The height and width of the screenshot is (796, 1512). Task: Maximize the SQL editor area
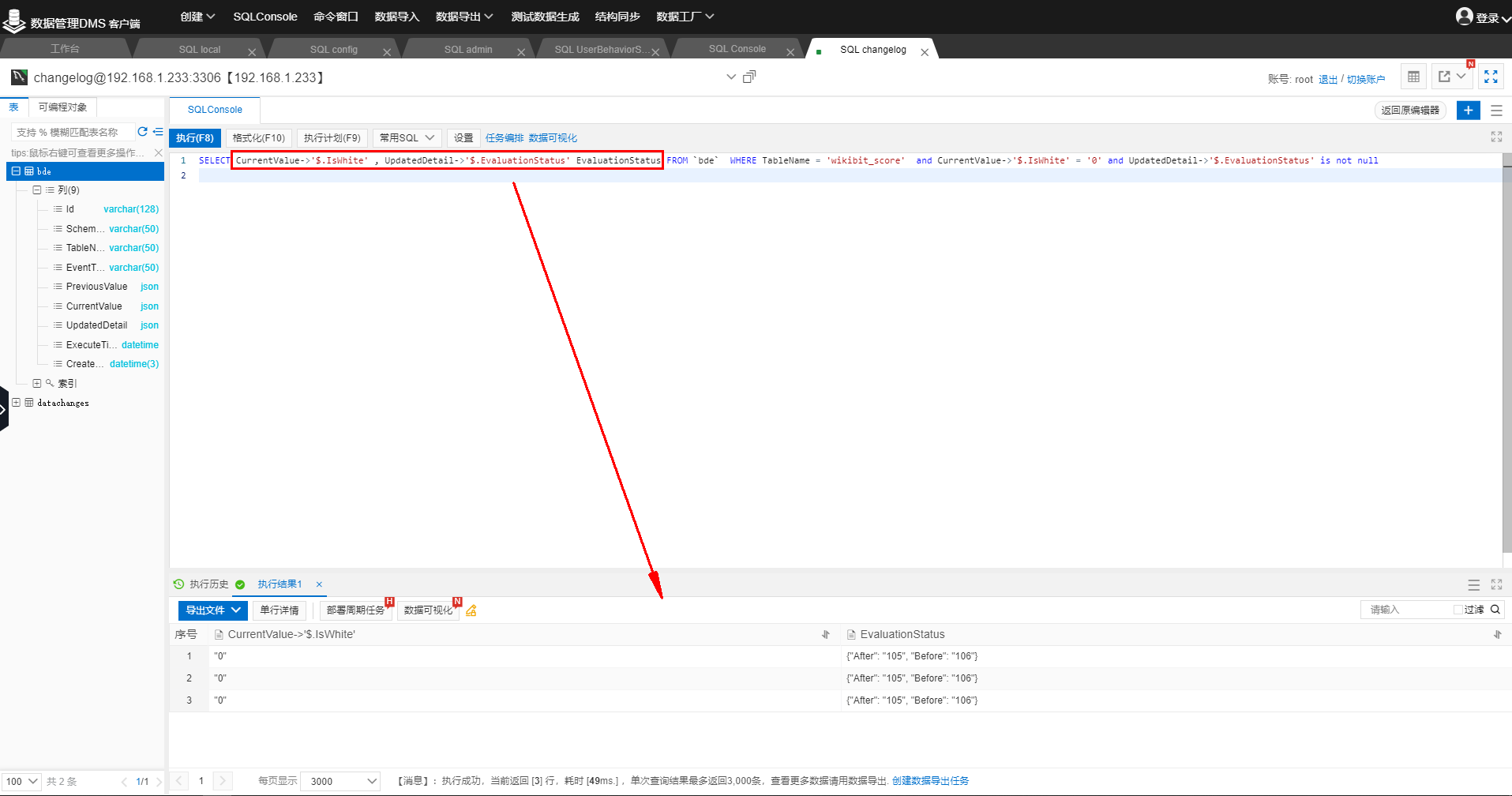point(1496,137)
